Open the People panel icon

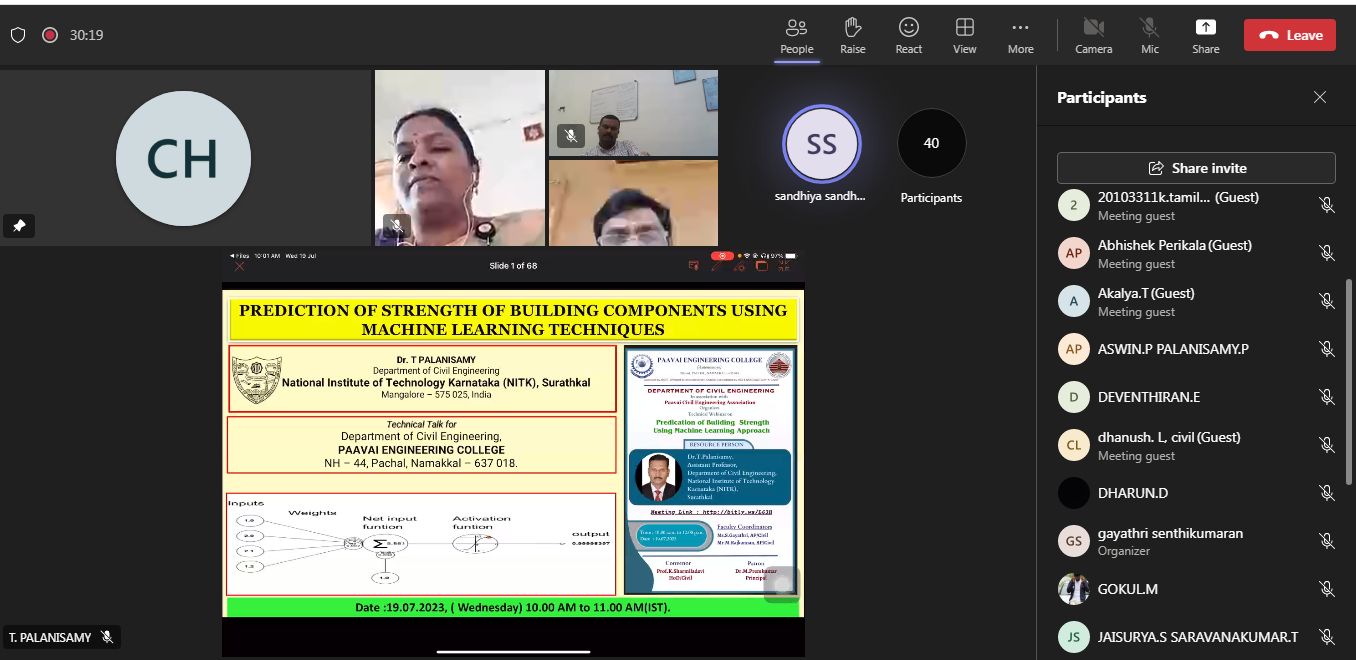796,34
